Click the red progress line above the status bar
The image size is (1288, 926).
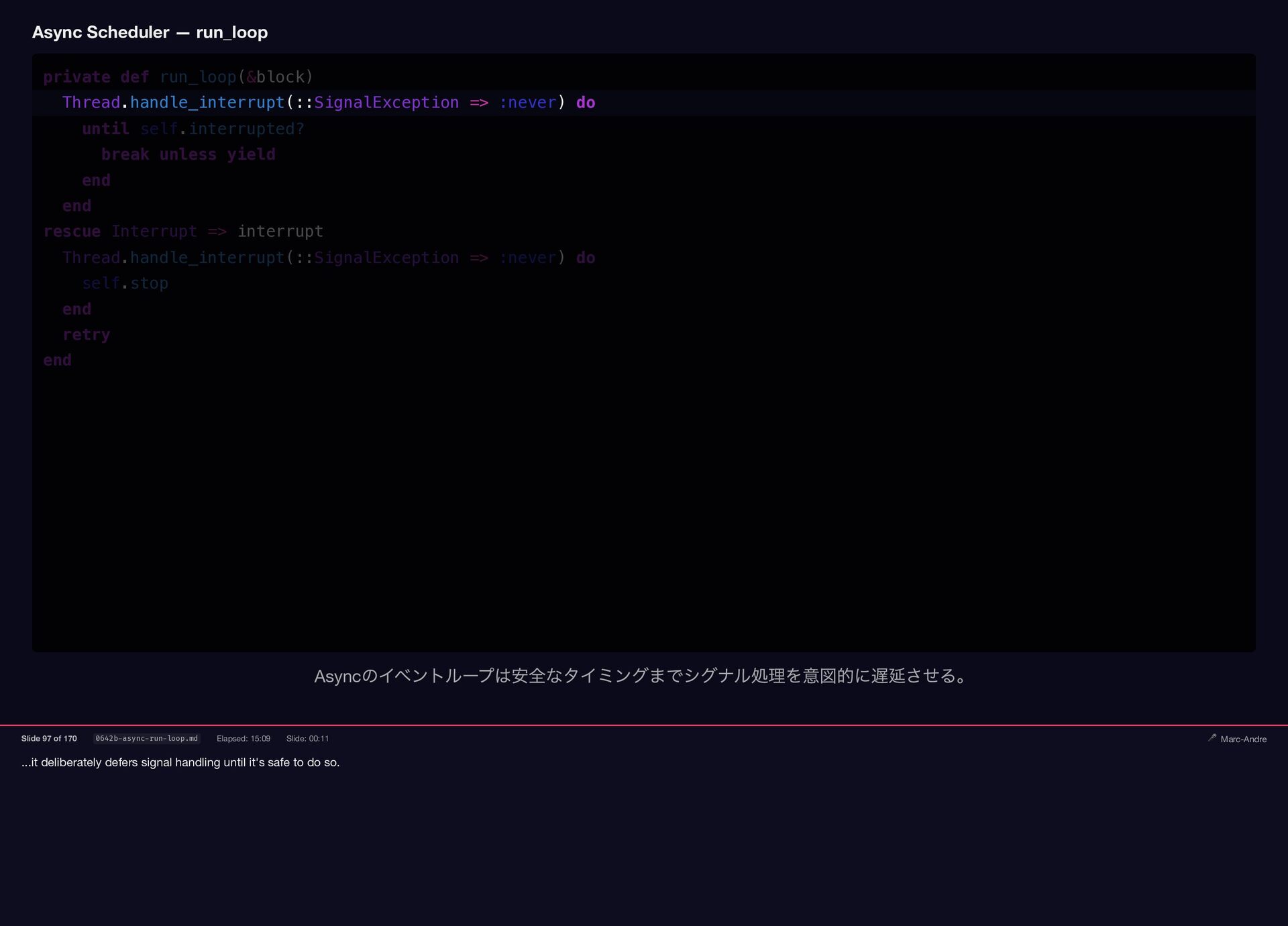[x=644, y=725]
